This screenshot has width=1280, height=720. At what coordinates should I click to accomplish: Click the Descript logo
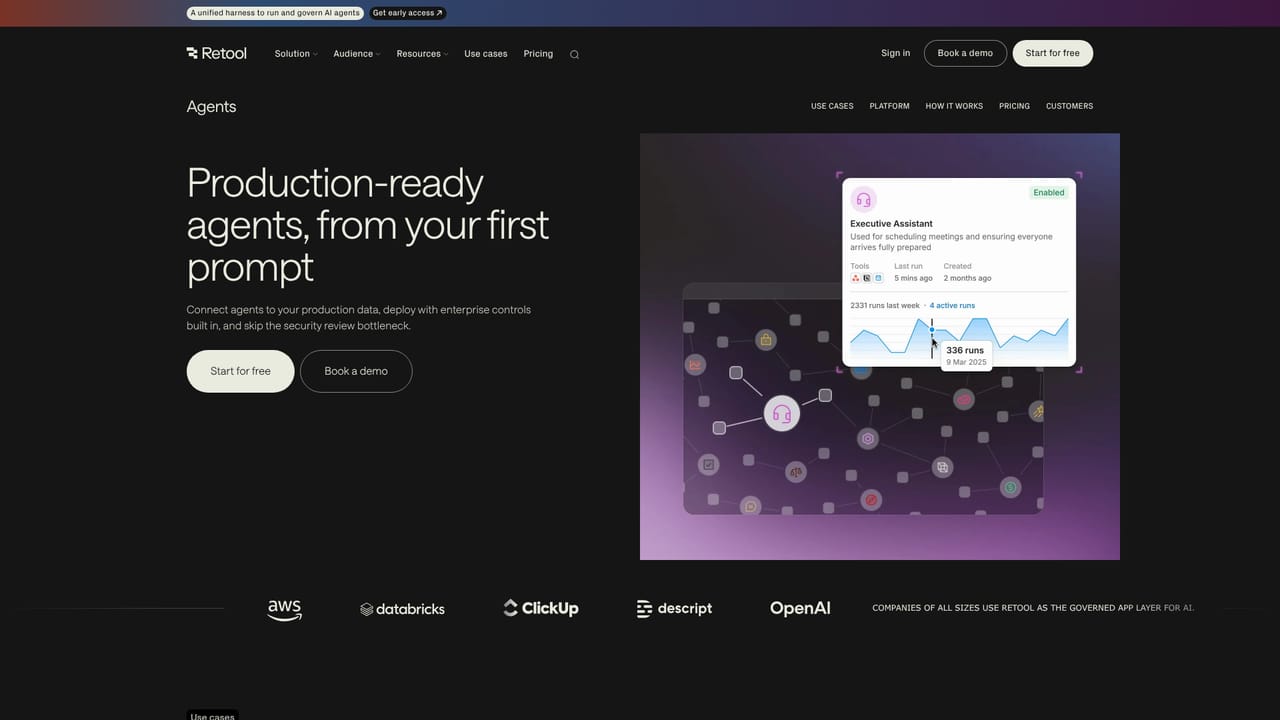tap(674, 608)
